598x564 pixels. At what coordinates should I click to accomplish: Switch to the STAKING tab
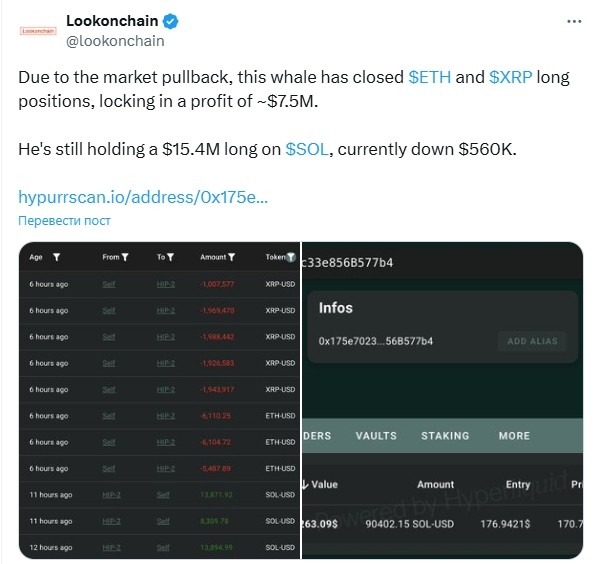(445, 436)
